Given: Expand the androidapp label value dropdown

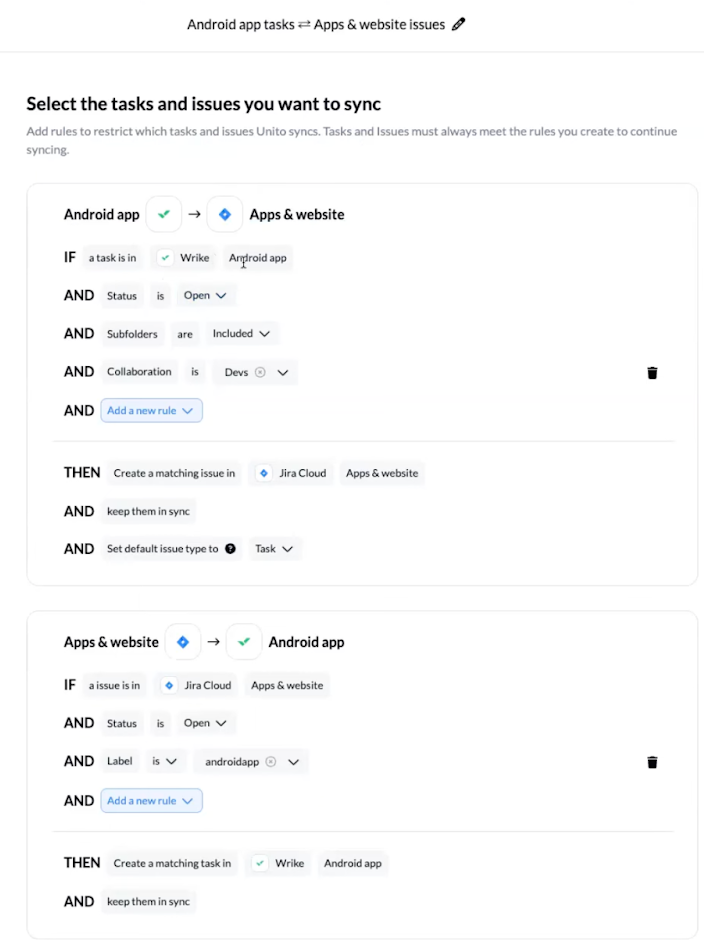Looking at the screenshot, I should [293, 762].
